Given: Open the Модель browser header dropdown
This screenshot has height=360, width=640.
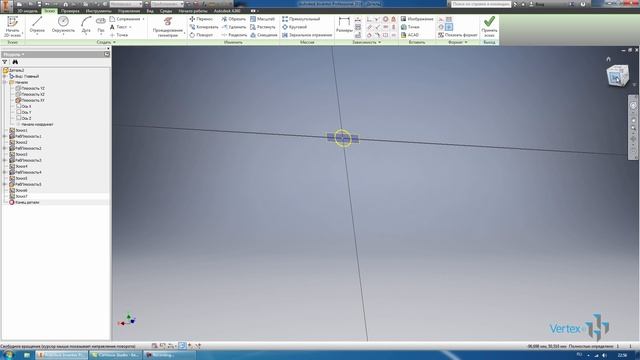Looking at the screenshot, I should (x=14, y=54).
